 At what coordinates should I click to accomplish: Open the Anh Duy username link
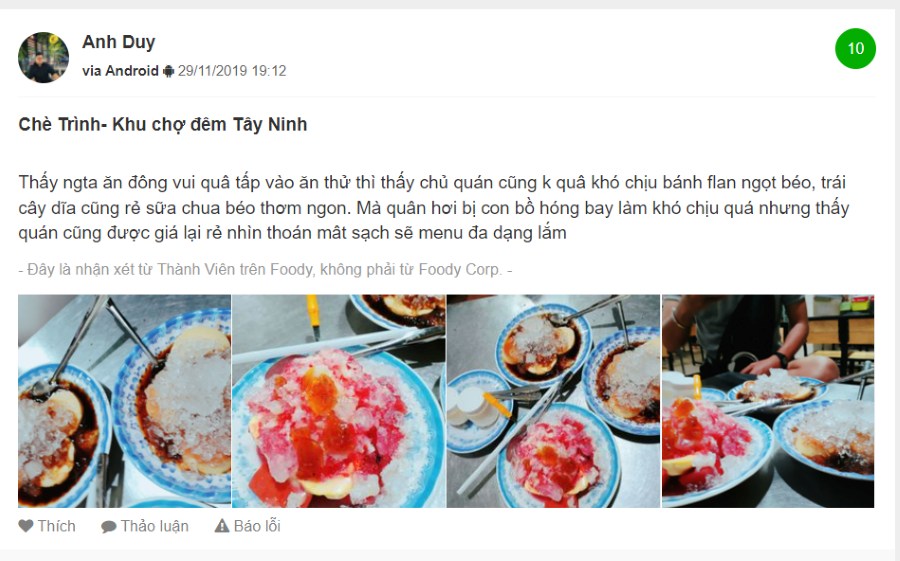pos(119,42)
